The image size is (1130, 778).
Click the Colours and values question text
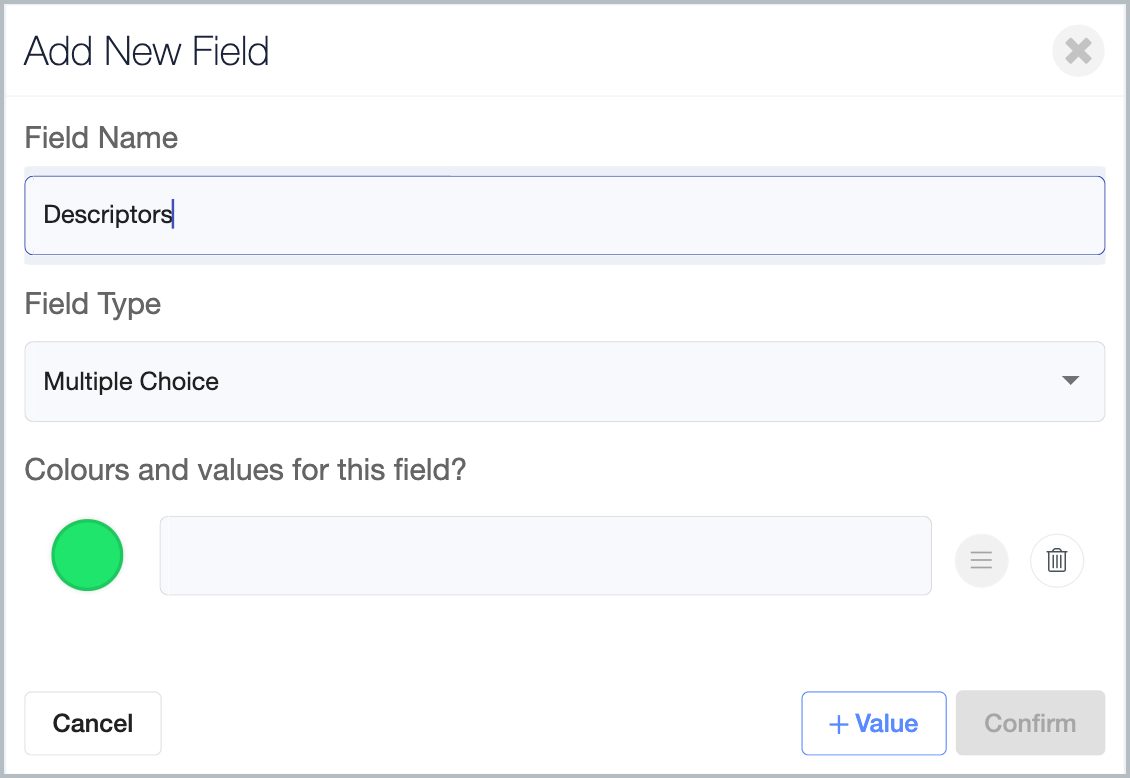pyautogui.click(x=245, y=470)
